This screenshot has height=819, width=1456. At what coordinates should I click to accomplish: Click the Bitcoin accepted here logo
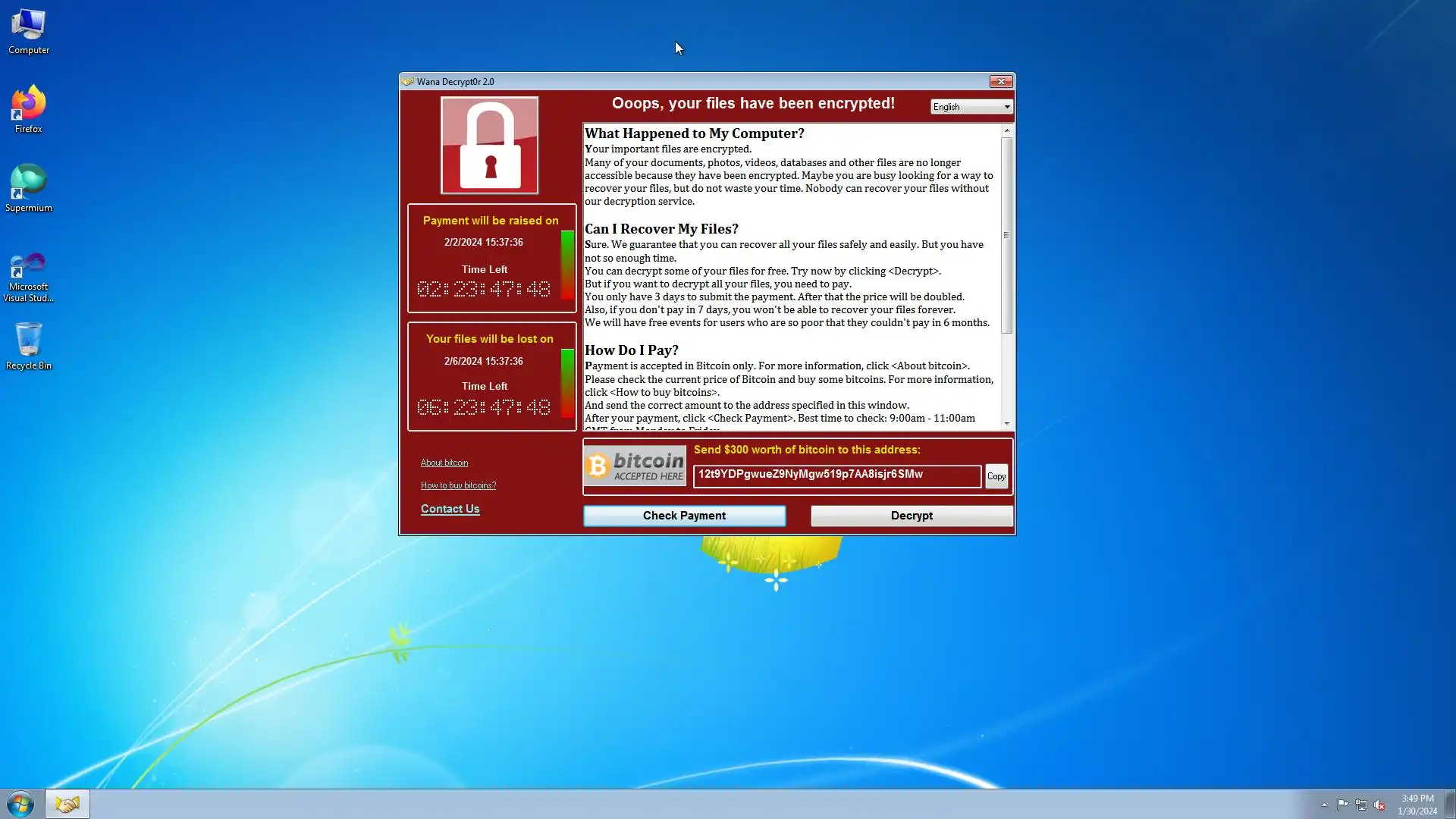(x=635, y=466)
